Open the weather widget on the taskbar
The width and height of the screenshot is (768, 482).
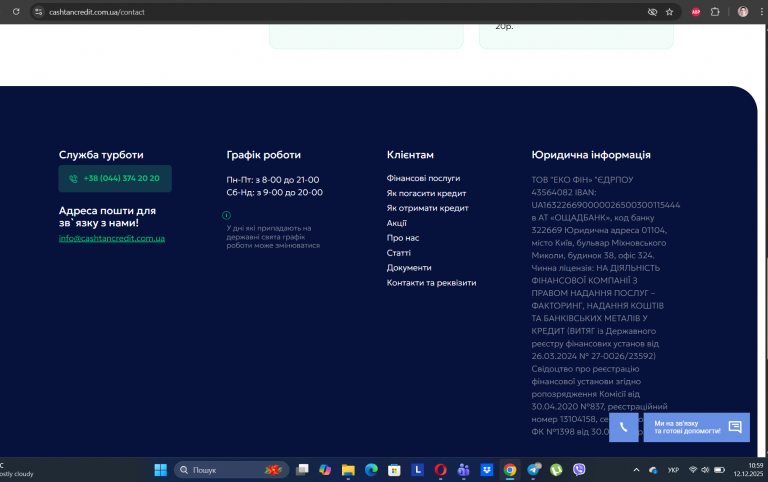17,470
